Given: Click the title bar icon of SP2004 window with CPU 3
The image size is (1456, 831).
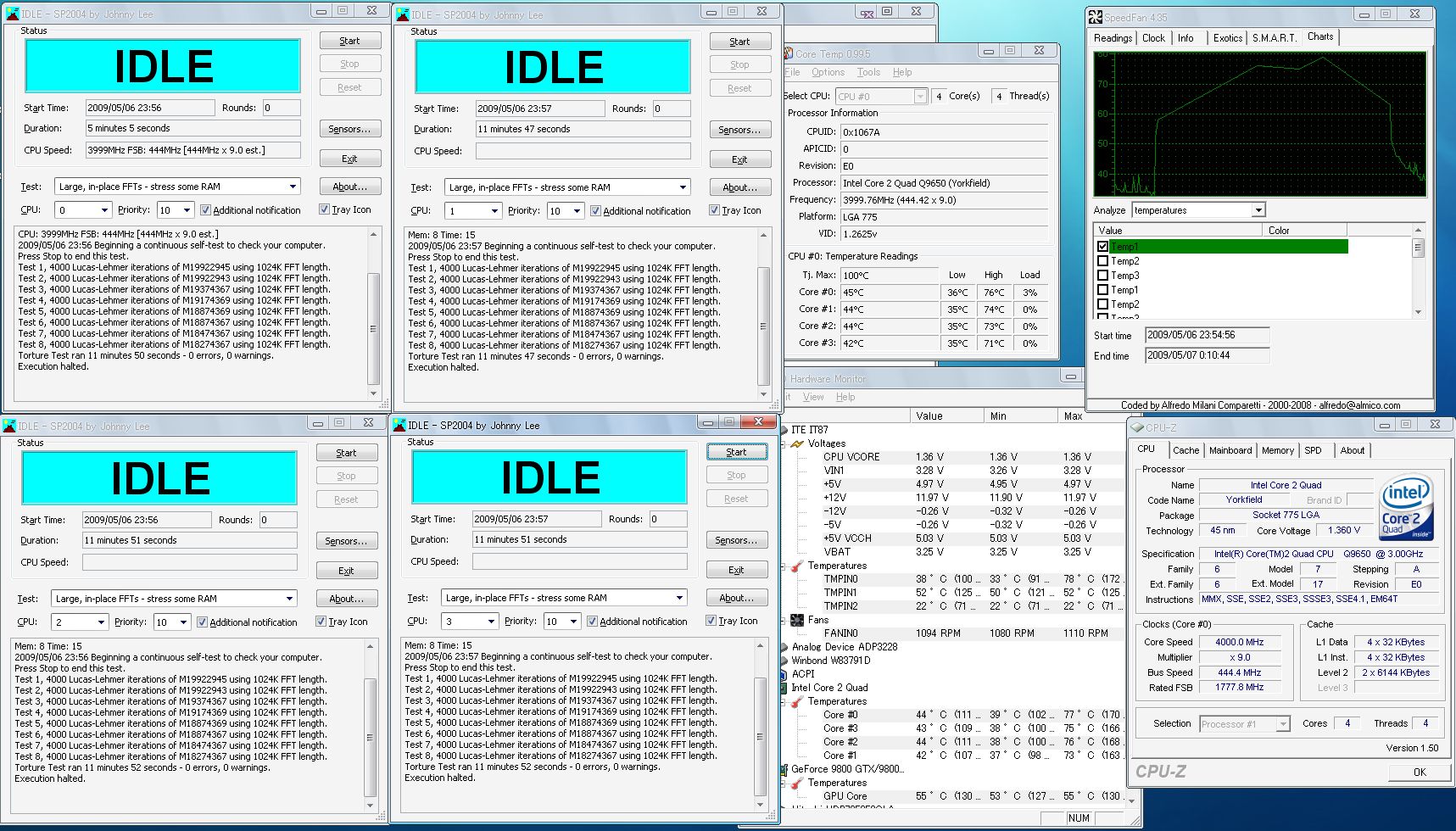Looking at the screenshot, I should 398,425.
